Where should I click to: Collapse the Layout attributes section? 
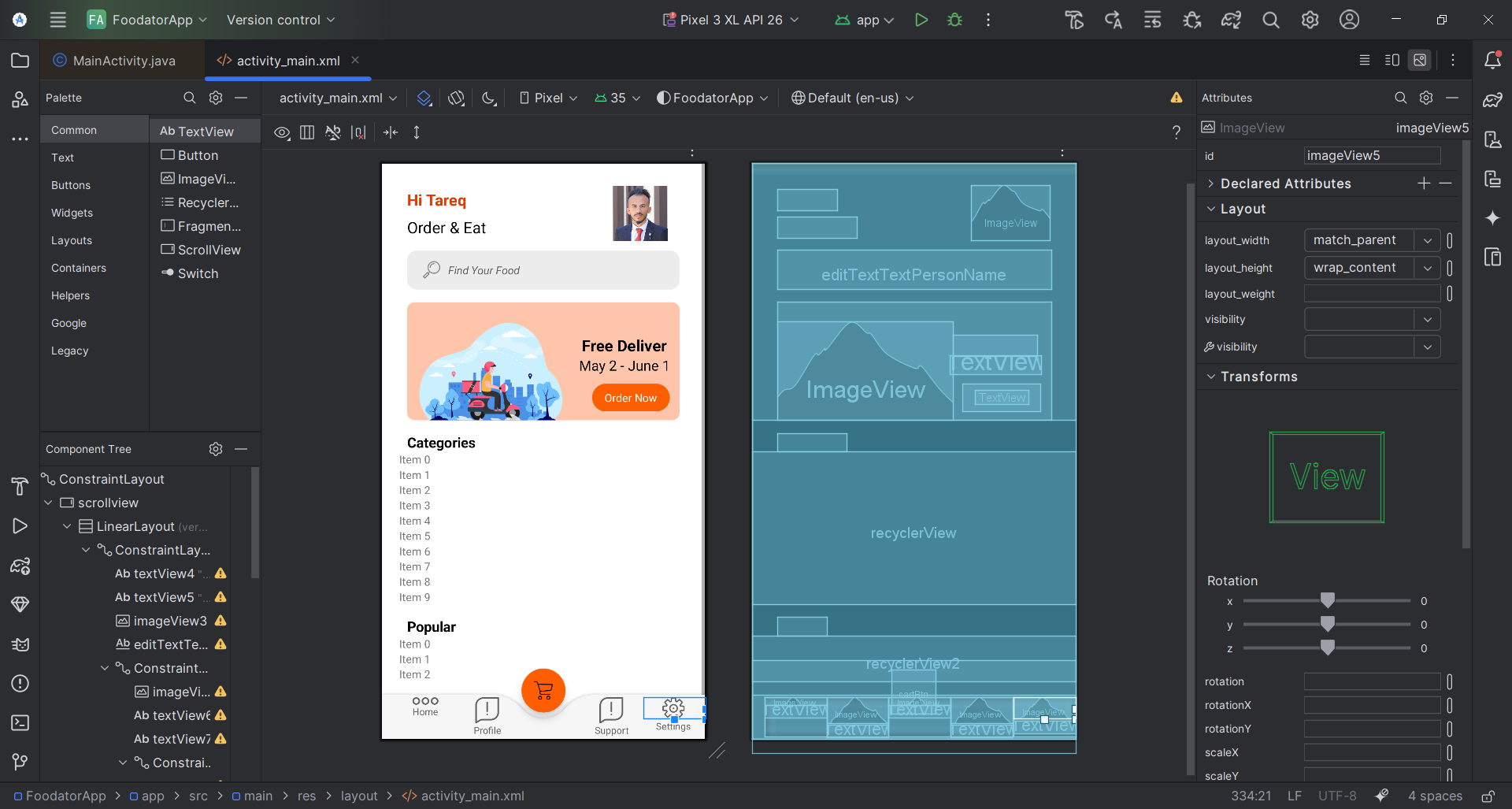pos(1211,209)
